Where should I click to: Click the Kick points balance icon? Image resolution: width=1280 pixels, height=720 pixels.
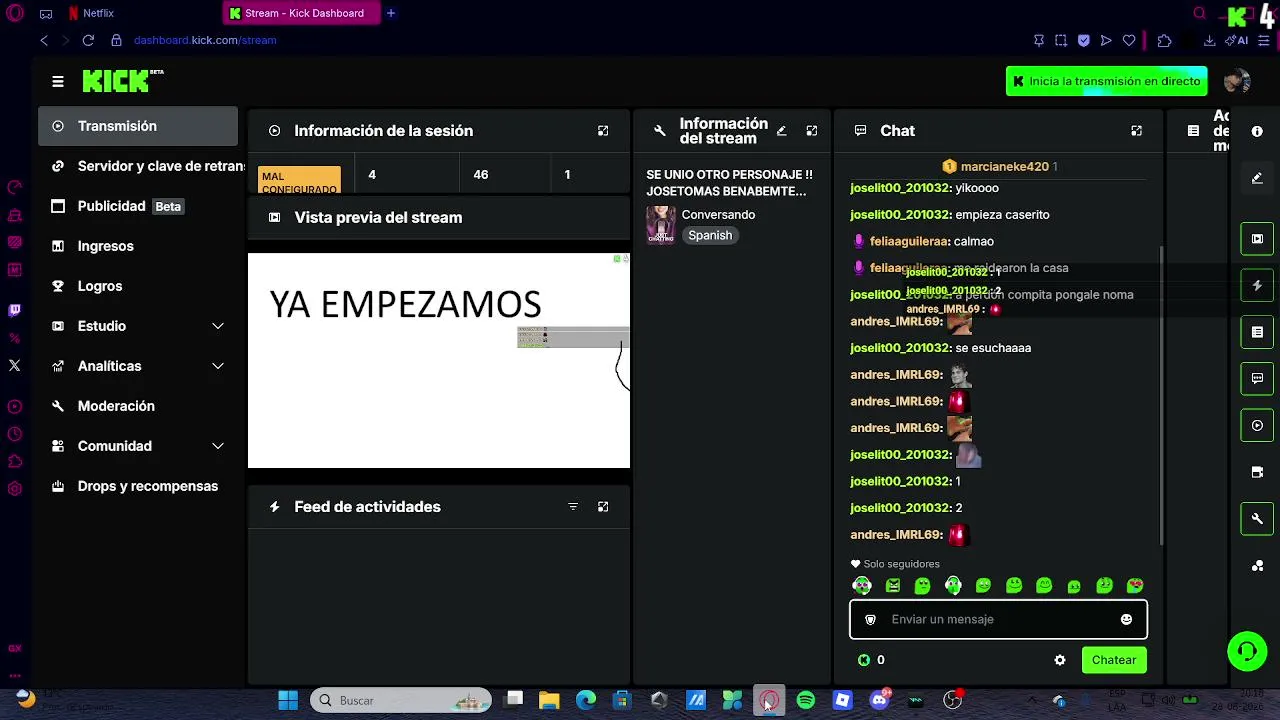864,660
